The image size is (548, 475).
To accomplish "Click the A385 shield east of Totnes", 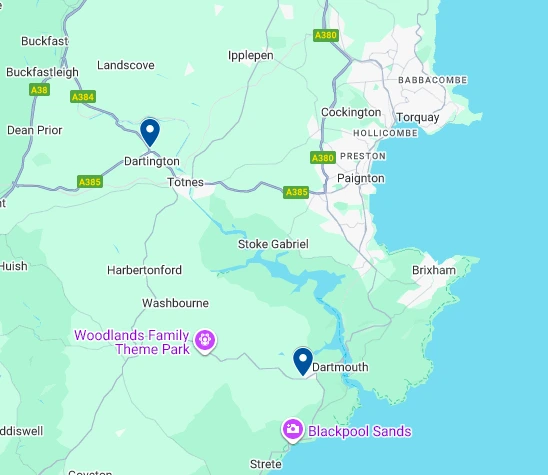I will (x=296, y=192).
